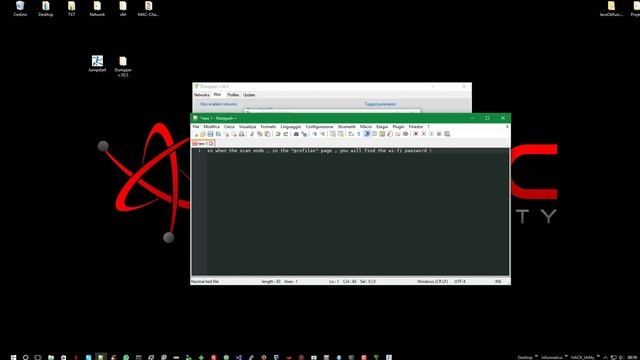Click the Save icon in Notepad++ toolbar
The image size is (640, 360).
click(x=211, y=134)
